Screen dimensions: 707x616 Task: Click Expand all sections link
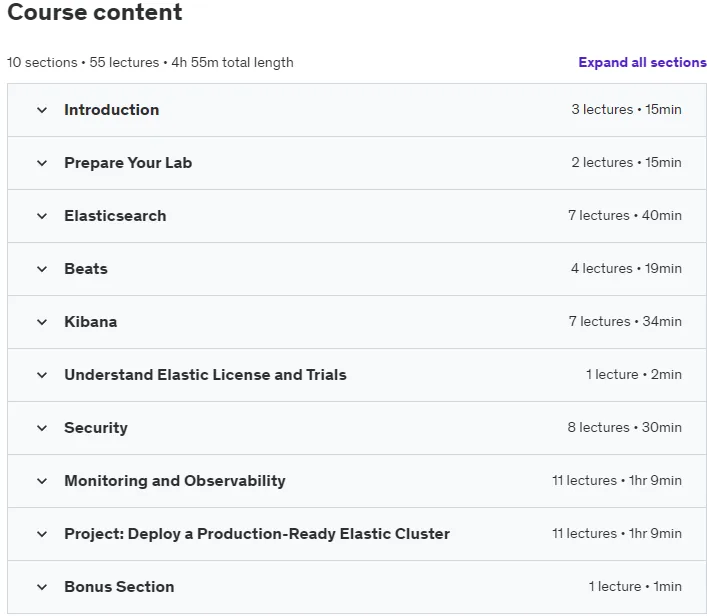(643, 62)
